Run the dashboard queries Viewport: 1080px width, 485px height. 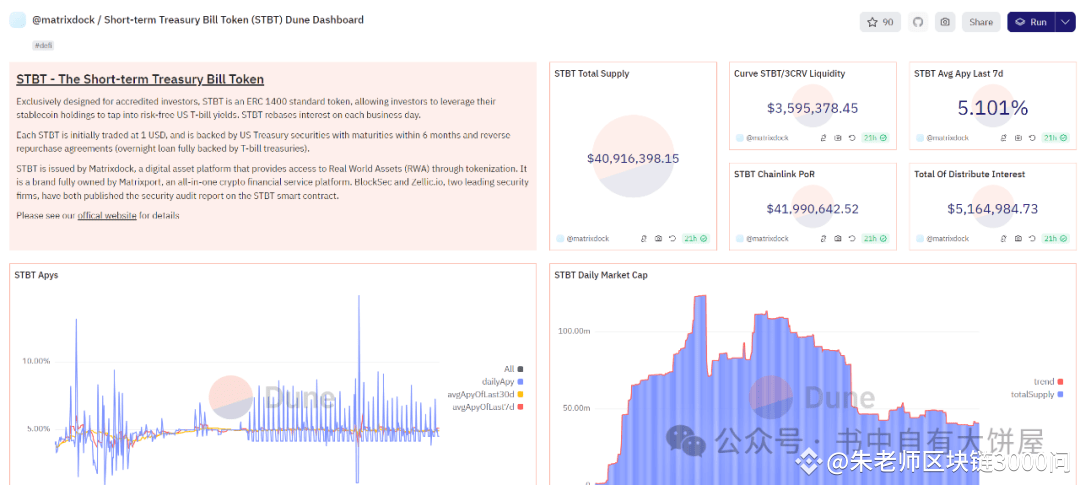coord(1031,22)
